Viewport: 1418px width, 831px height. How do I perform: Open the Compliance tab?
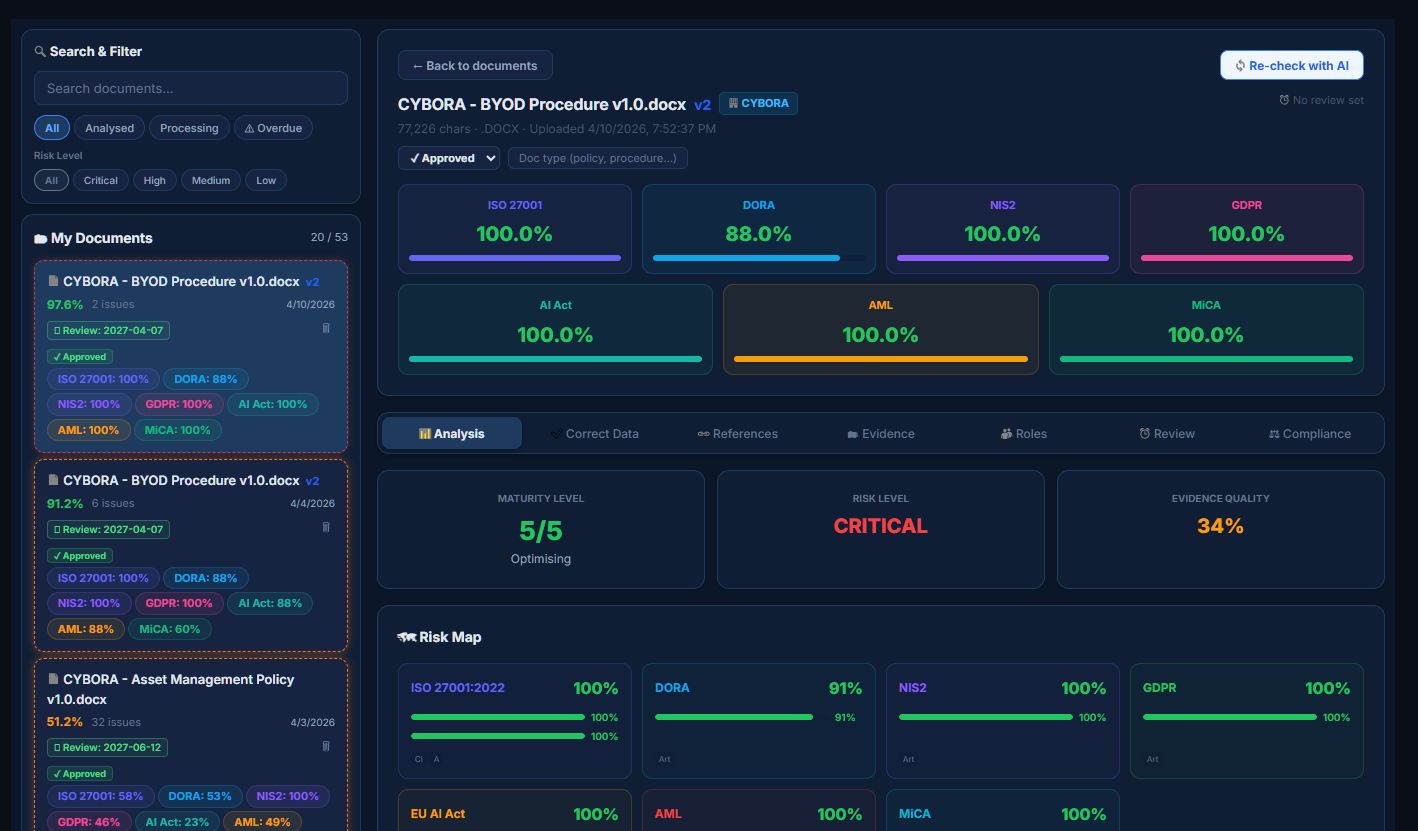pyautogui.click(x=1309, y=434)
